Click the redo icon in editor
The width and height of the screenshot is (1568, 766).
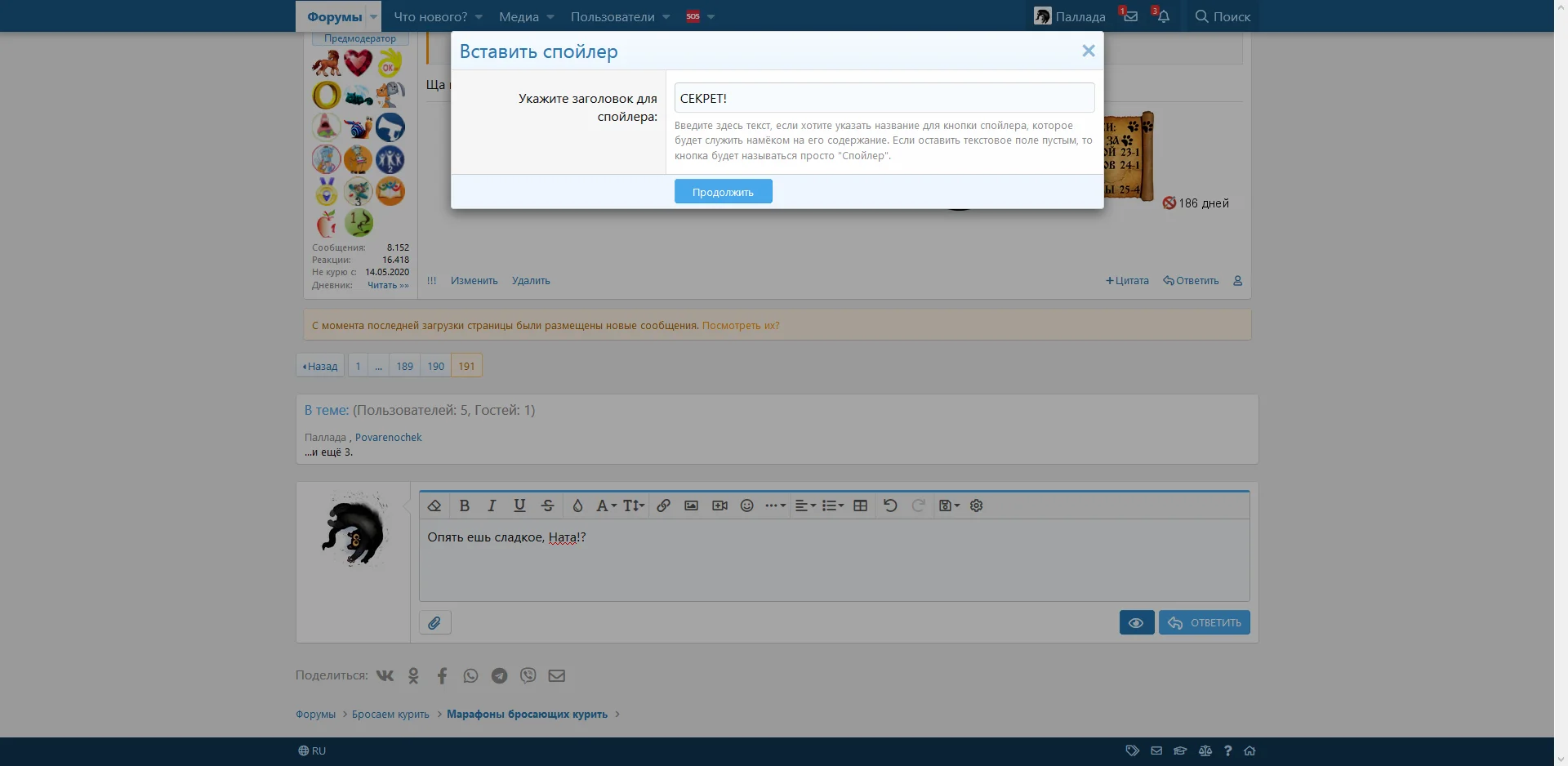[918, 505]
